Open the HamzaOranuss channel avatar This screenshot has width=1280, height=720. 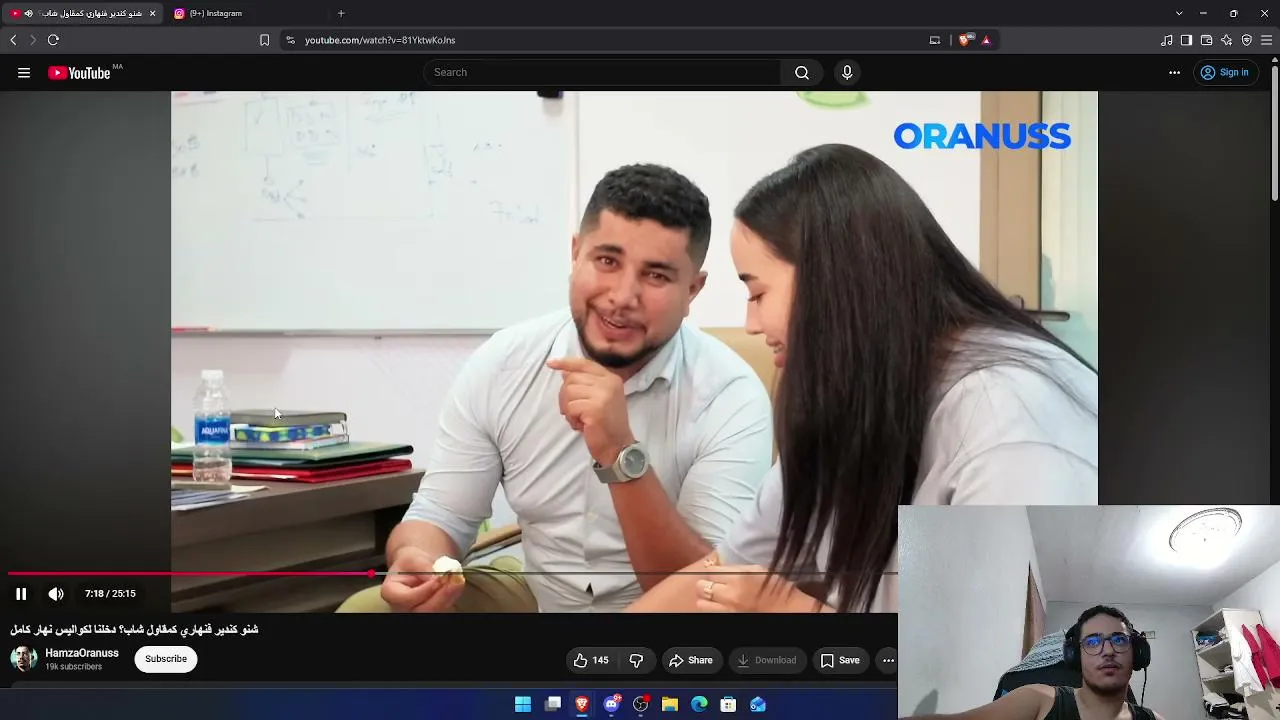click(x=24, y=659)
